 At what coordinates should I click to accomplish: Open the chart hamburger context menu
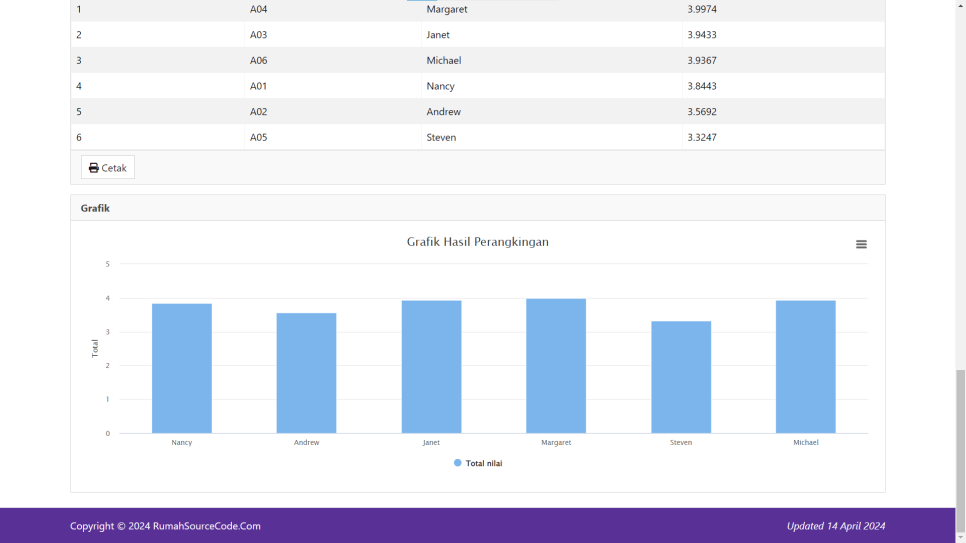tap(861, 244)
